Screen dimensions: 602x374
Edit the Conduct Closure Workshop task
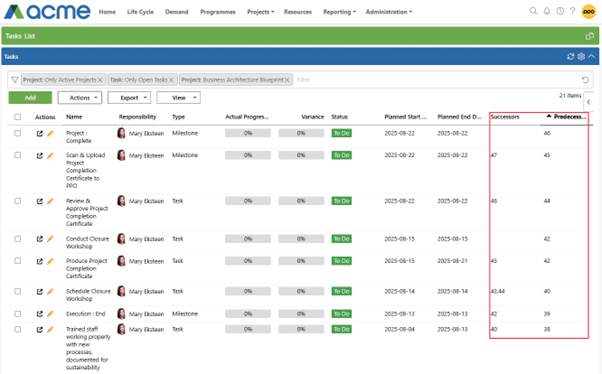click(50, 239)
